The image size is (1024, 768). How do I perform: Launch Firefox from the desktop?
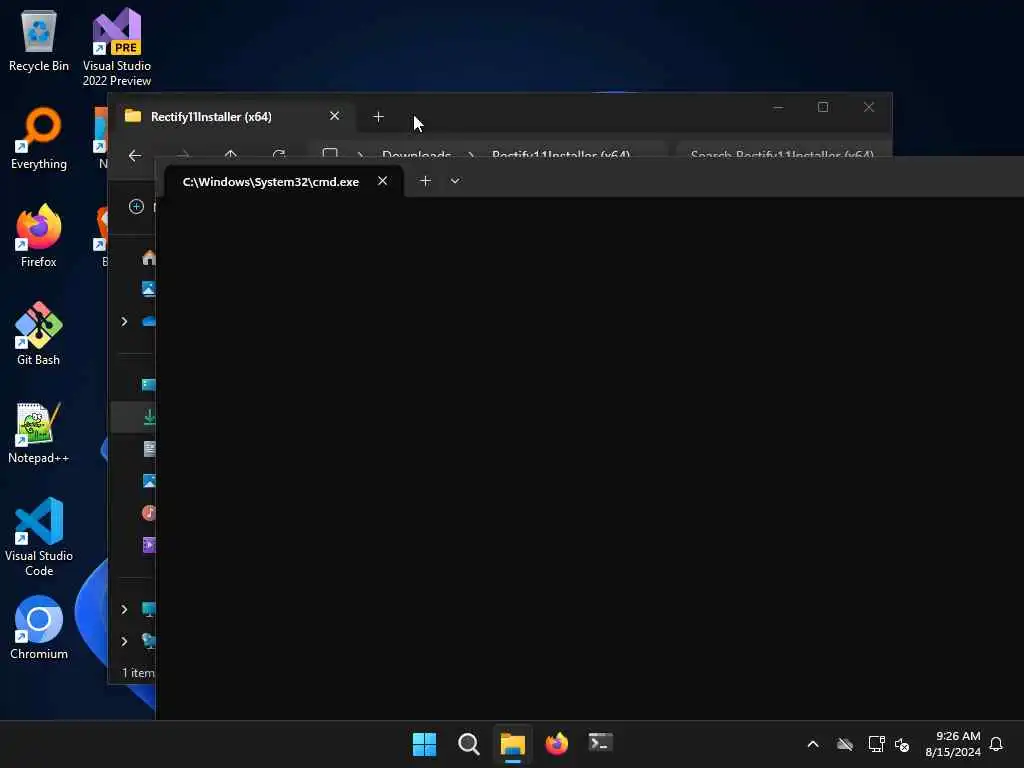click(39, 236)
